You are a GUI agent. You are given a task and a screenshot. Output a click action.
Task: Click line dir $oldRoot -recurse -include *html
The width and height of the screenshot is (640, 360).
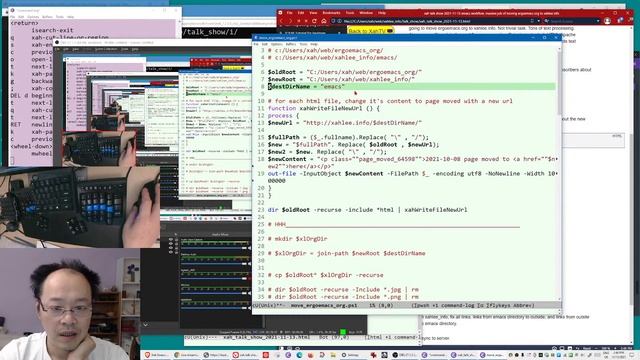(x=367, y=210)
